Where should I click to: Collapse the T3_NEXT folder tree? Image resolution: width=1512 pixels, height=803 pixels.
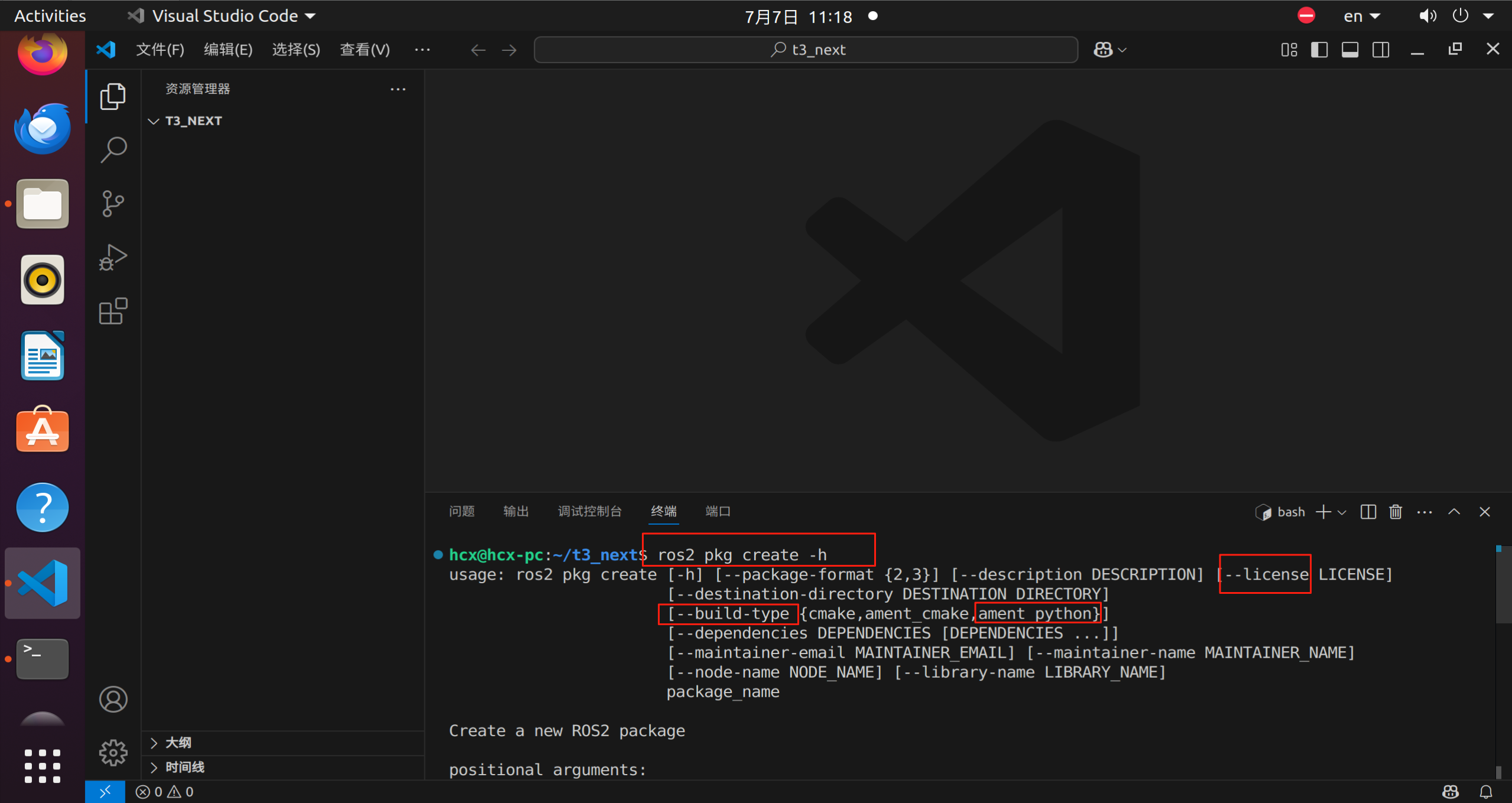154,121
